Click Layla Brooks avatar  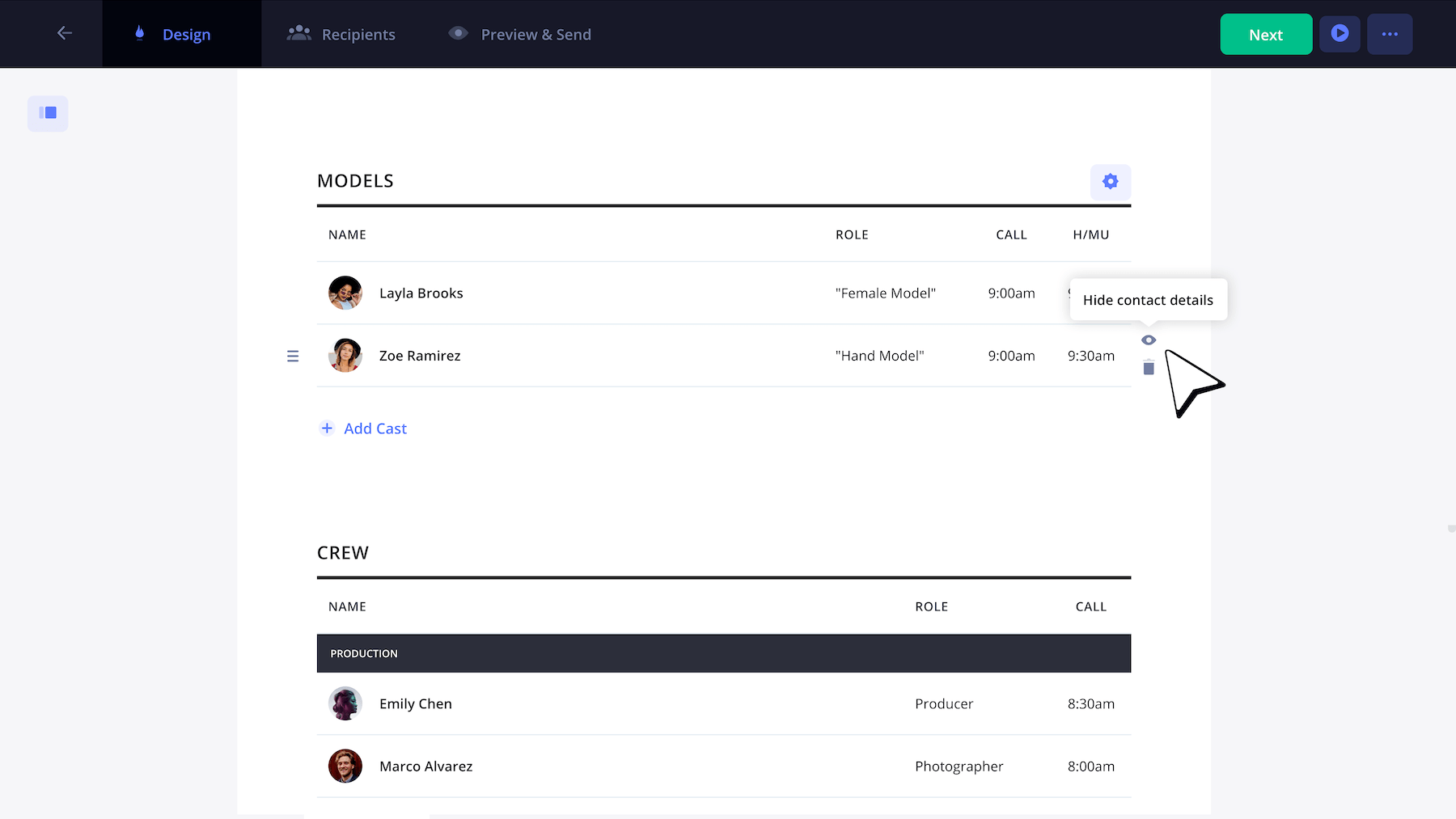click(345, 293)
